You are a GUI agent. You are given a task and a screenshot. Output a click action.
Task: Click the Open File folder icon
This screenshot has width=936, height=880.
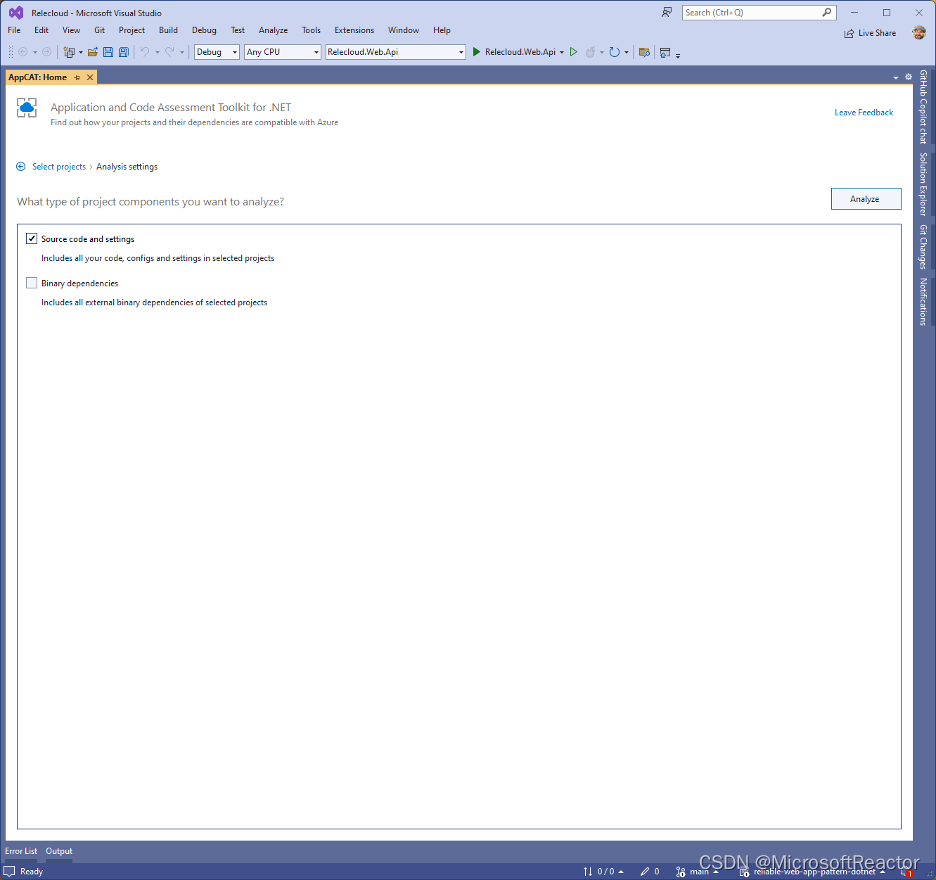pyautogui.click(x=93, y=52)
